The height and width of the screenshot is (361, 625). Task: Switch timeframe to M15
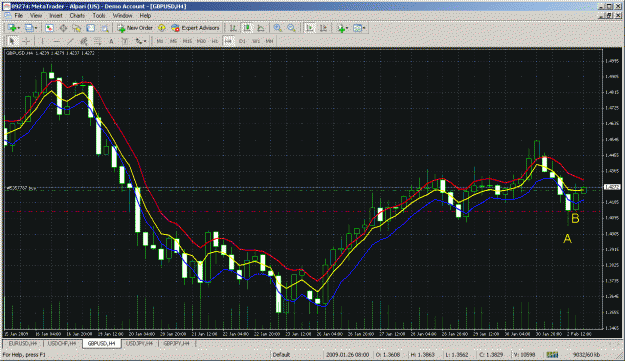187,41
